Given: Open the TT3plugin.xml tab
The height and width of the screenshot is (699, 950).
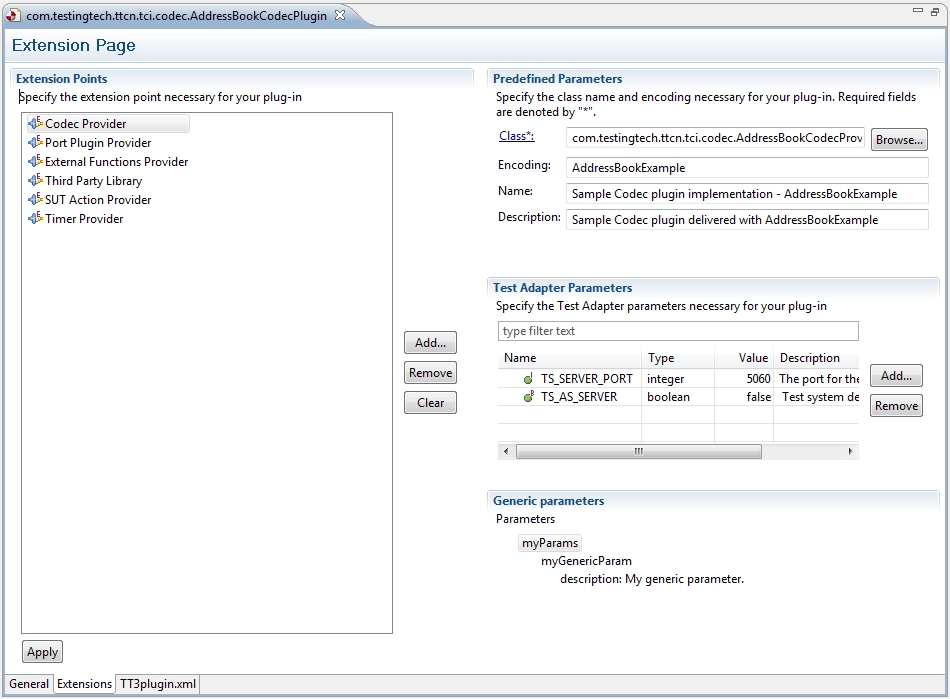Looking at the screenshot, I should coord(158,684).
